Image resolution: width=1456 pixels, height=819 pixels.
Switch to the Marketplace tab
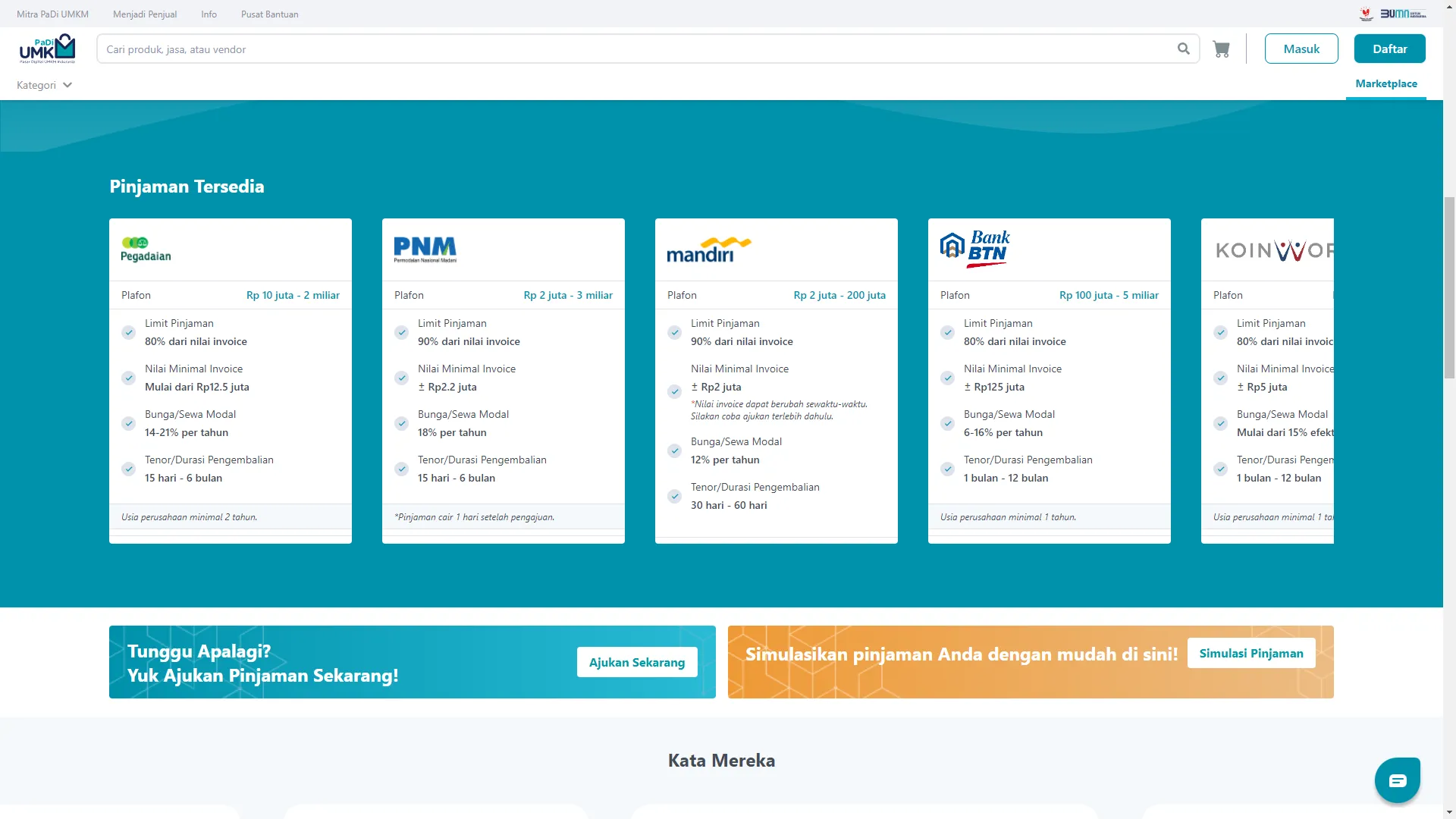tap(1385, 83)
